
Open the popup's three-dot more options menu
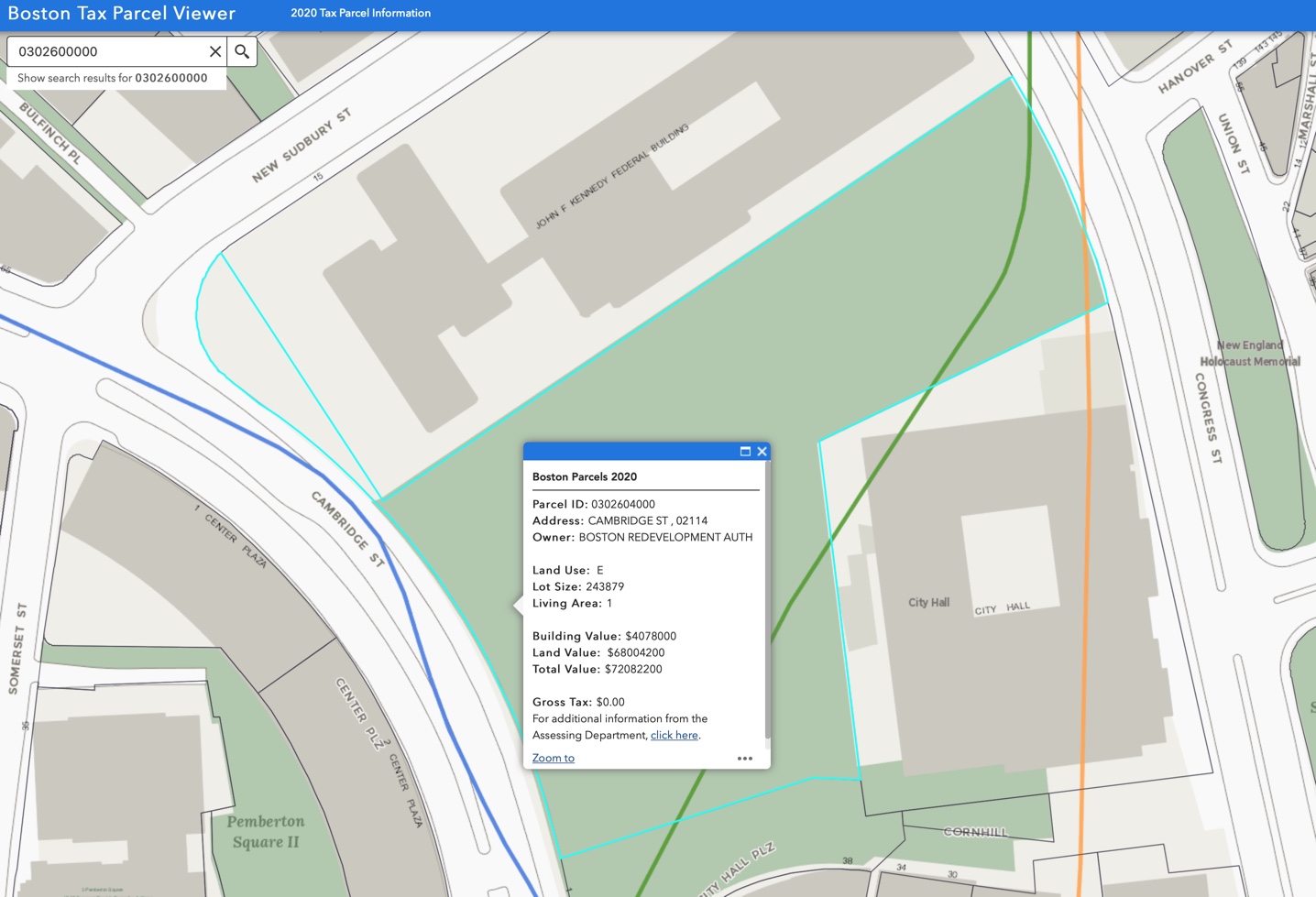(744, 759)
